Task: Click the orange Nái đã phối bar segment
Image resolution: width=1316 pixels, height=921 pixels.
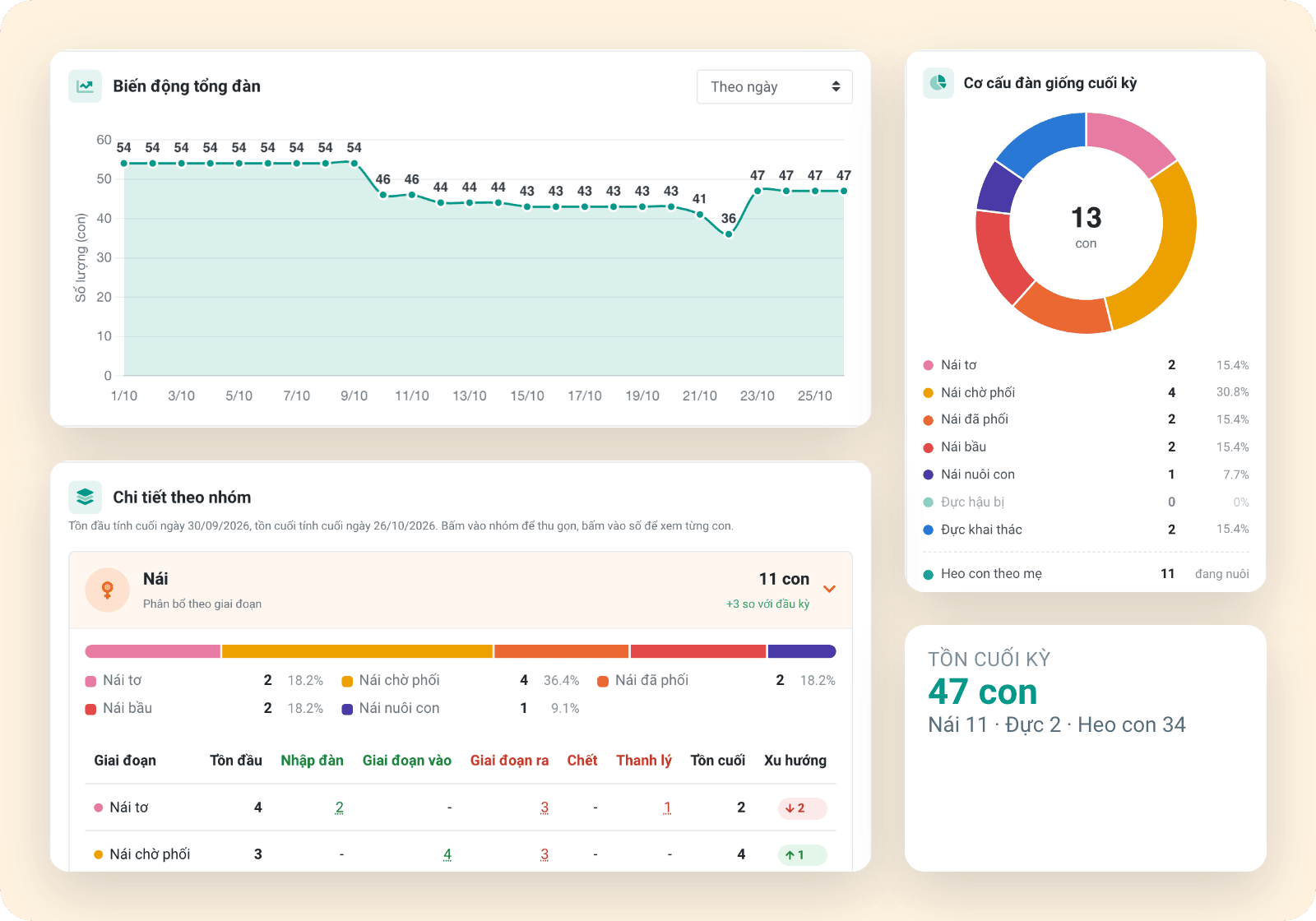Action: pos(562,651)
